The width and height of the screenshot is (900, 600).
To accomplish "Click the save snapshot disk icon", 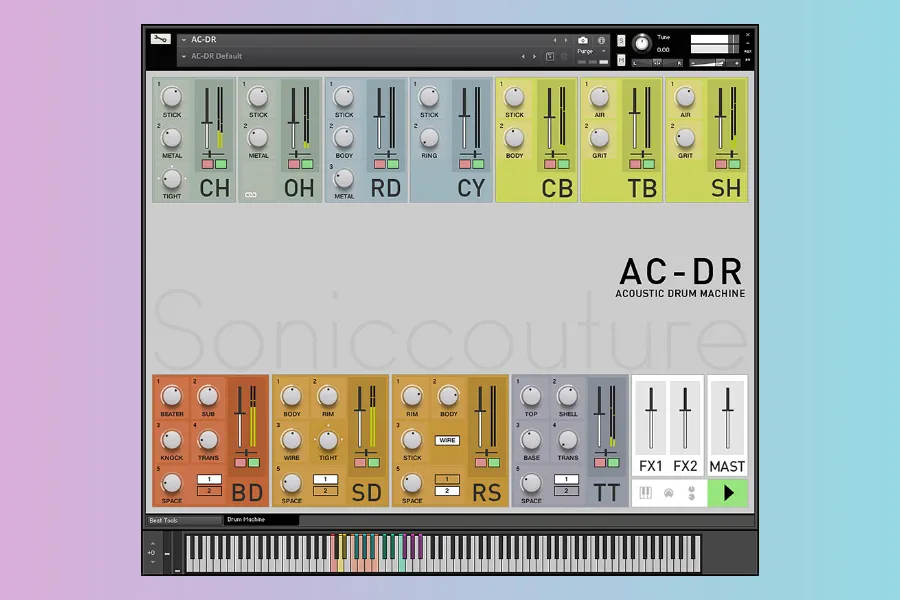I will coord(550,57).
